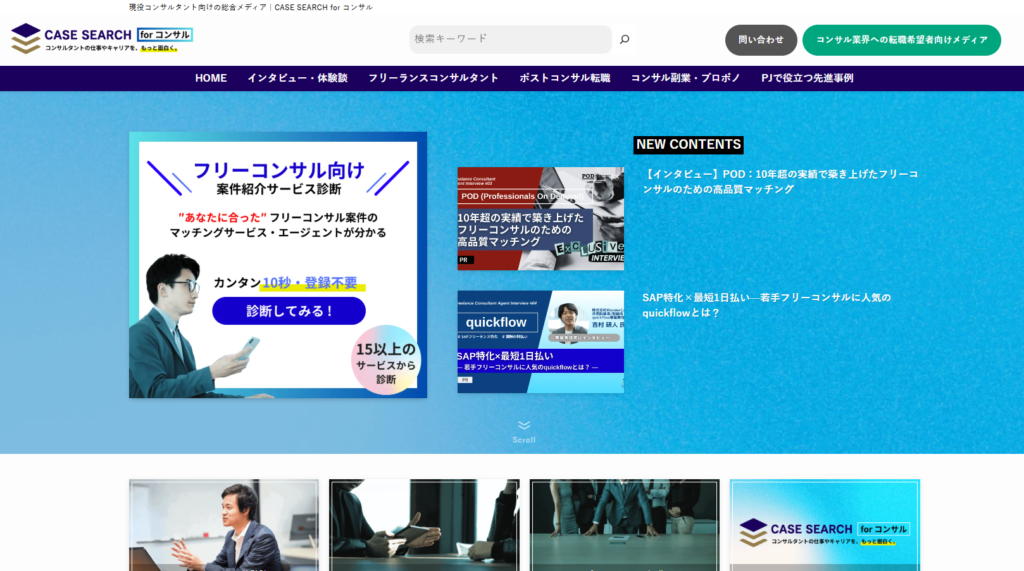This screenshot has height=571, width=1024.
Task: Open PJで役立つ先進事例 menu item
Action: (807, 78)
